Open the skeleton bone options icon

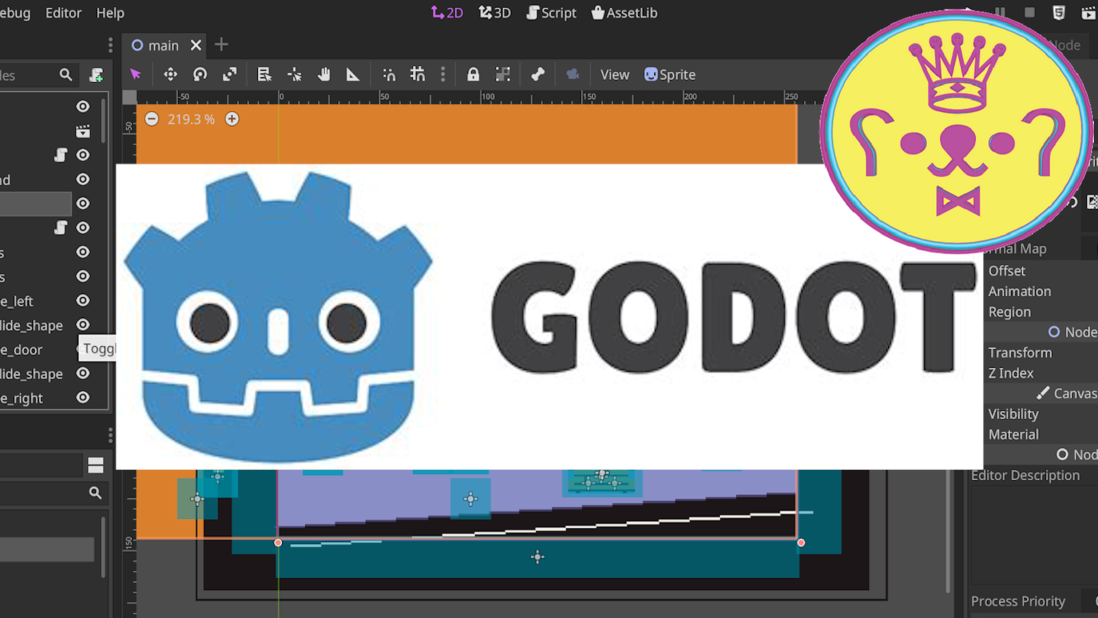pos(538,74)
